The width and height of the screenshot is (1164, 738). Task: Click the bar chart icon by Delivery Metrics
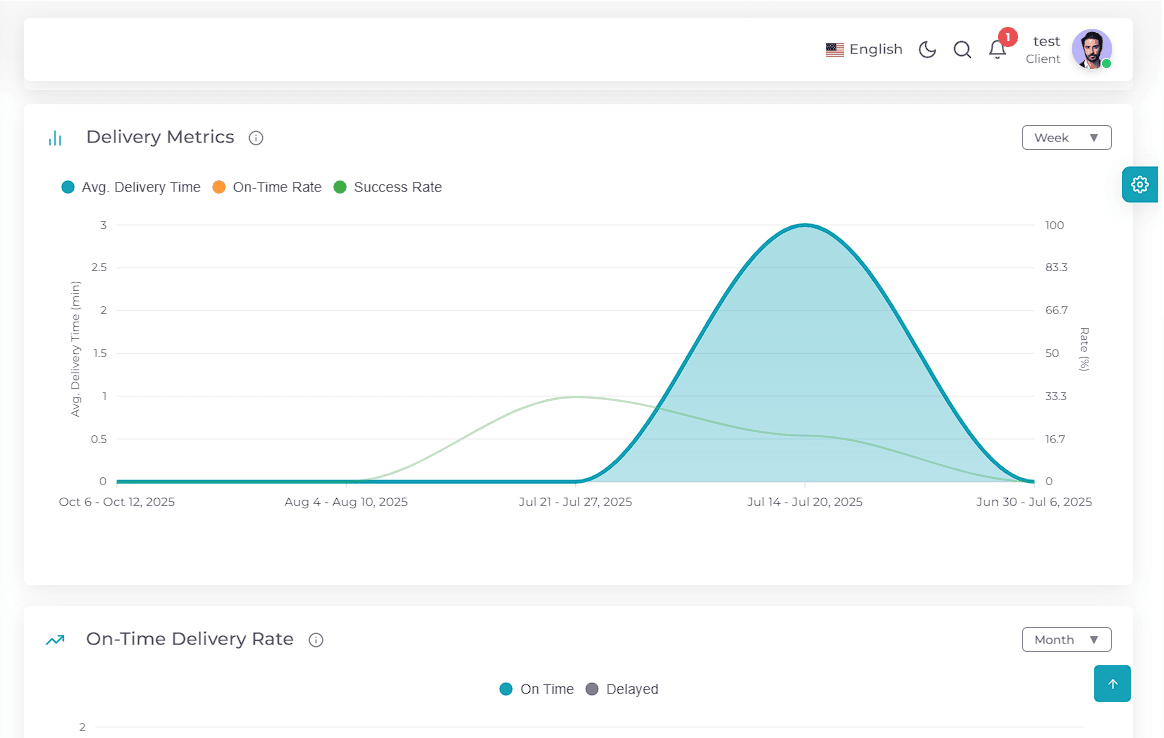[x=55, y=138]
